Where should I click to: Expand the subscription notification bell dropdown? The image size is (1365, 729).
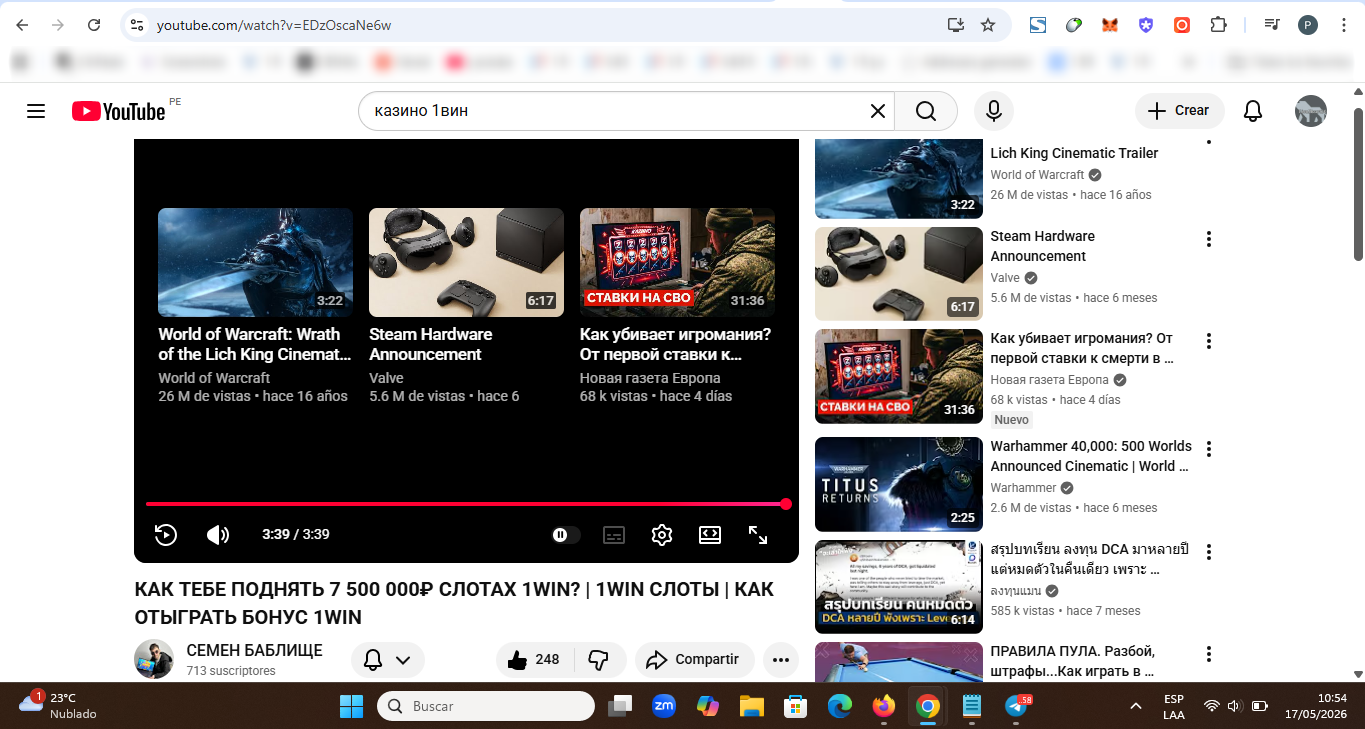(388, 660)
